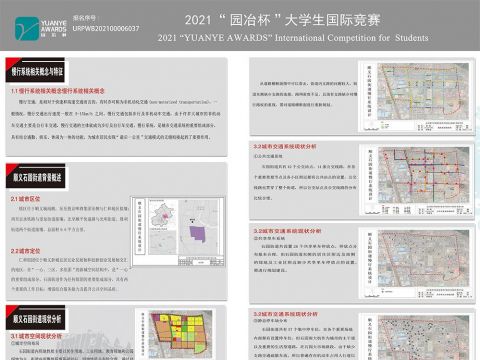
Task: Open the shared bike parking points map thumbnail
Action: (x=416, y=263)
